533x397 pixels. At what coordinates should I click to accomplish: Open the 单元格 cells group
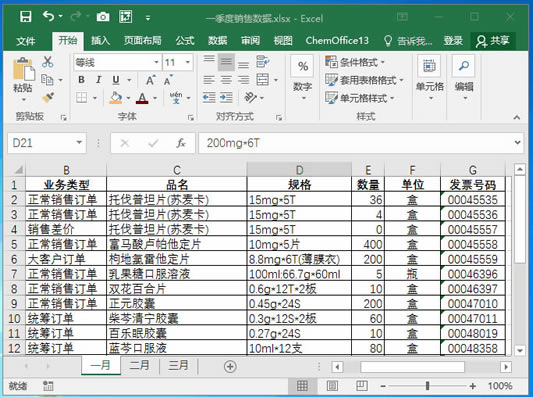click(430, 79)
